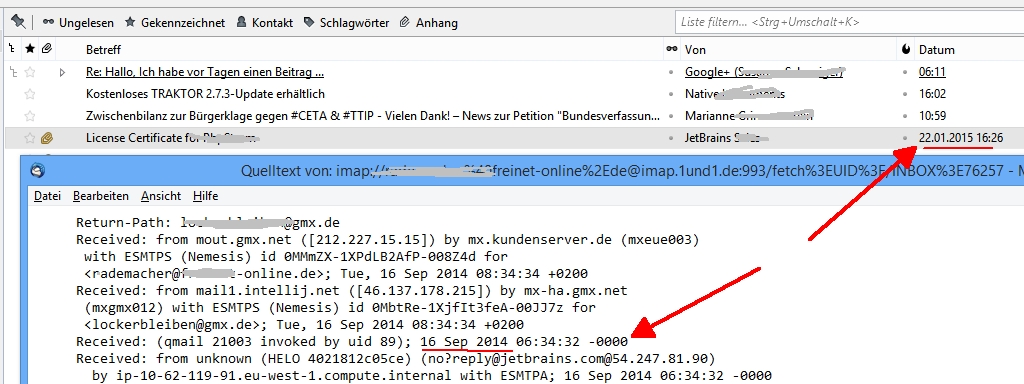
Task: Sort messages by Betreff column
Action: 103,50
